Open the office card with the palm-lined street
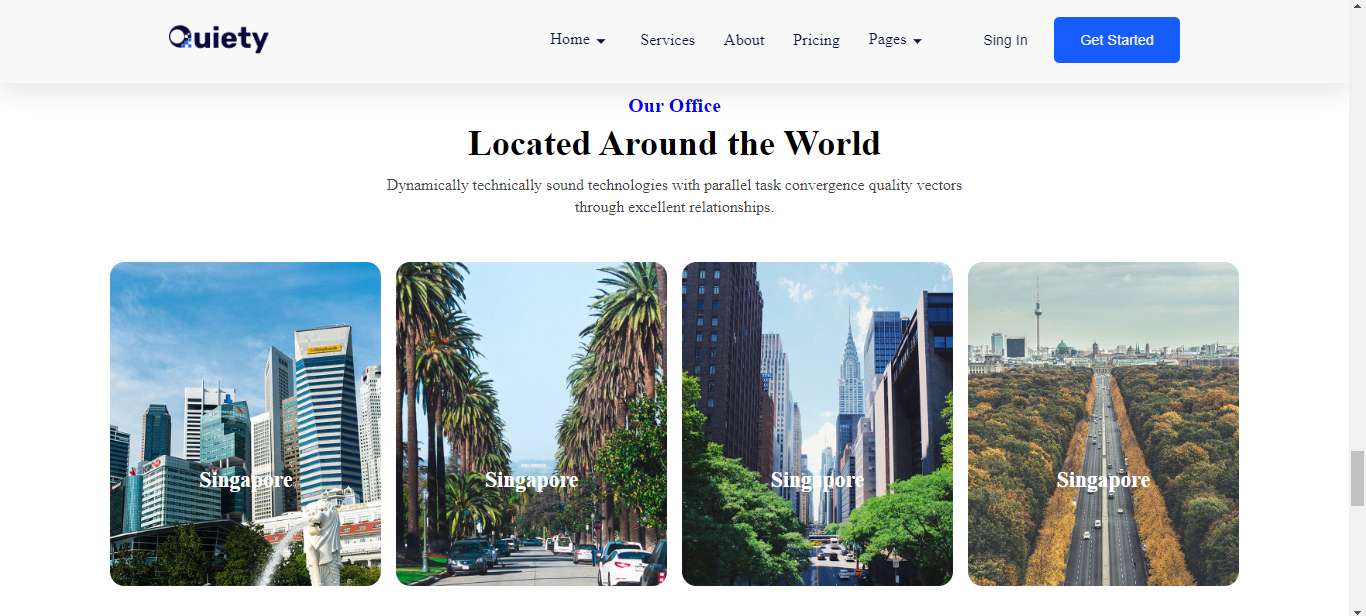Screen dimensions: 1366x616 (x=531, y=424)
